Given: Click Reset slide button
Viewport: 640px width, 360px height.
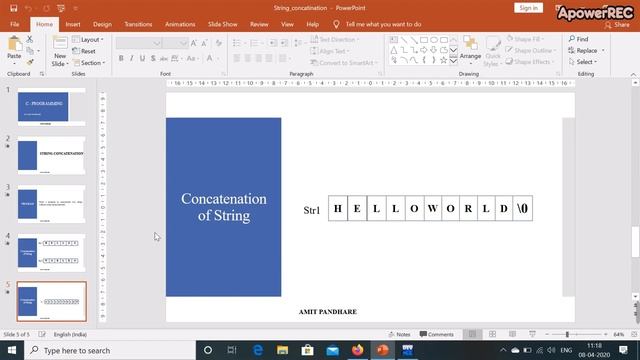Looking at the screenshot, I should point(84,51).
